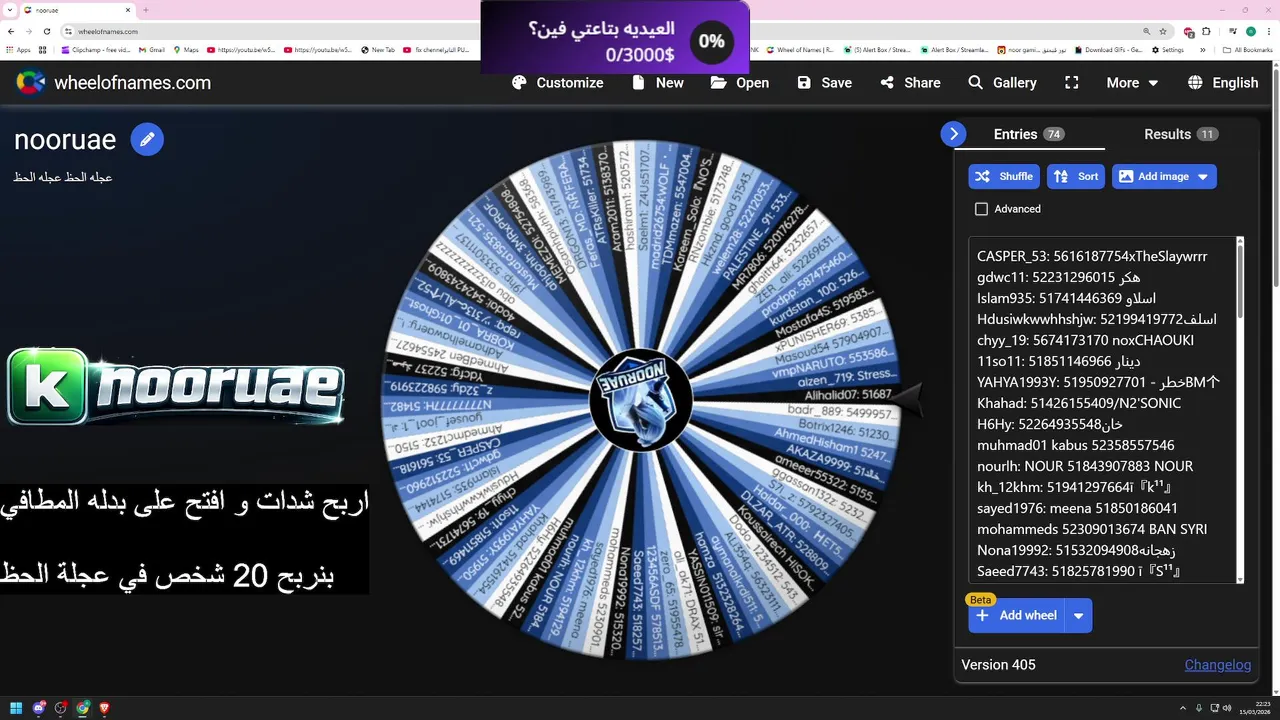Share the wheel

(x=910, y=83)
